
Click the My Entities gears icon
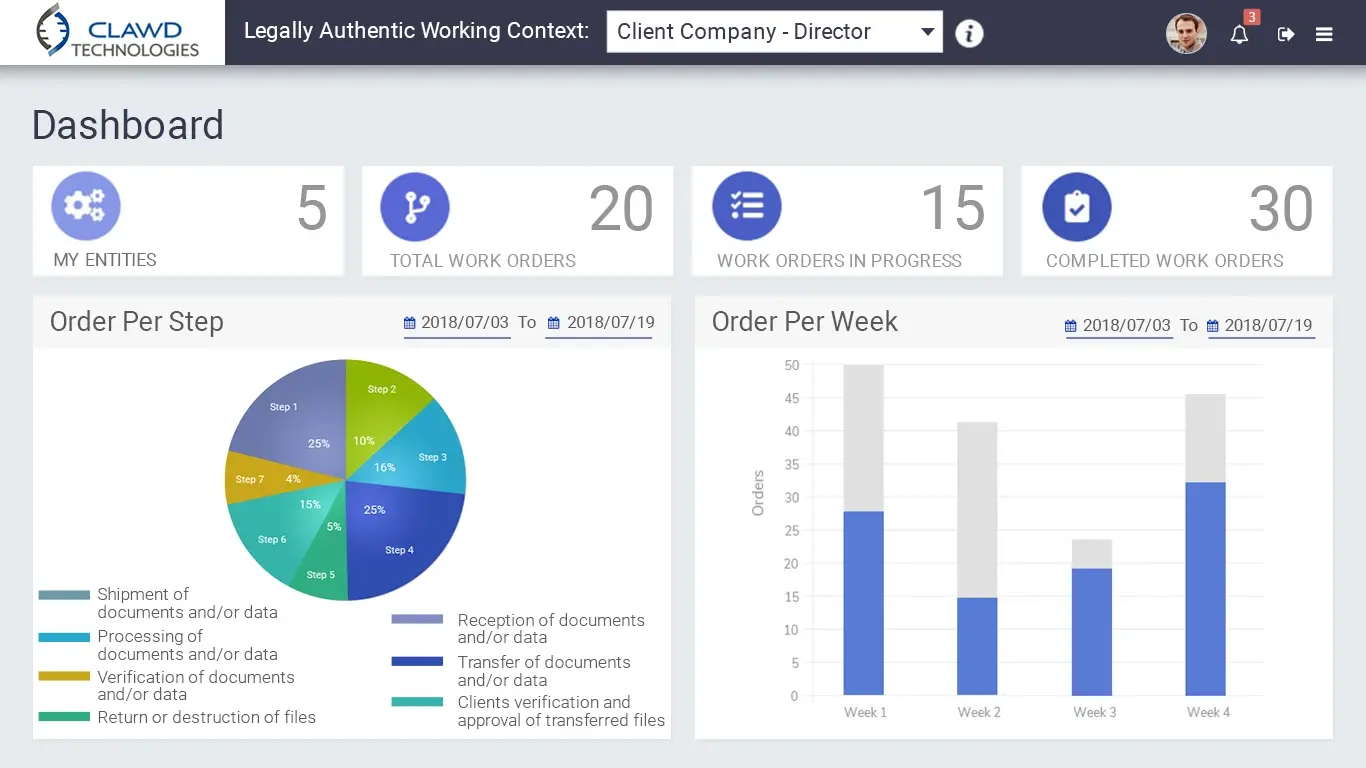pyautogui.click(x=86, y=206)
